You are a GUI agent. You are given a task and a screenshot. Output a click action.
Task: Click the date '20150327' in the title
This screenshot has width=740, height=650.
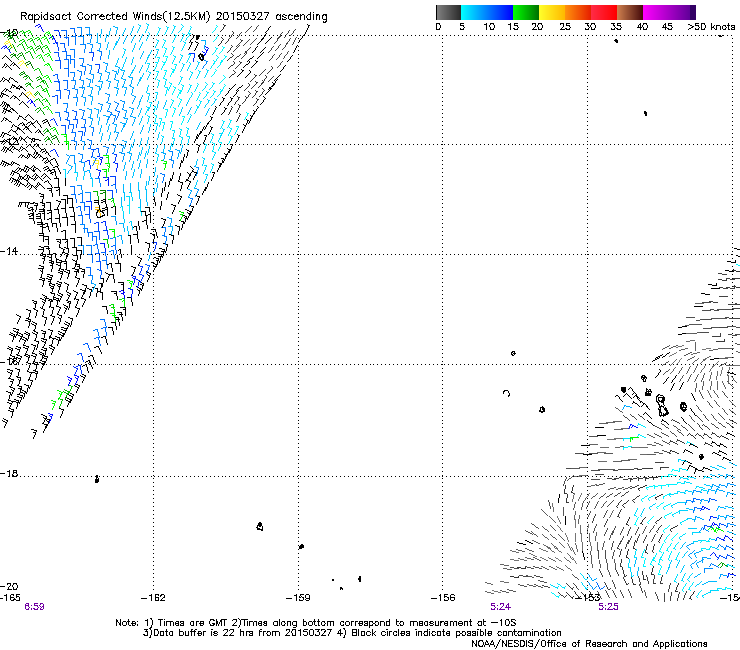click(243, 17)
